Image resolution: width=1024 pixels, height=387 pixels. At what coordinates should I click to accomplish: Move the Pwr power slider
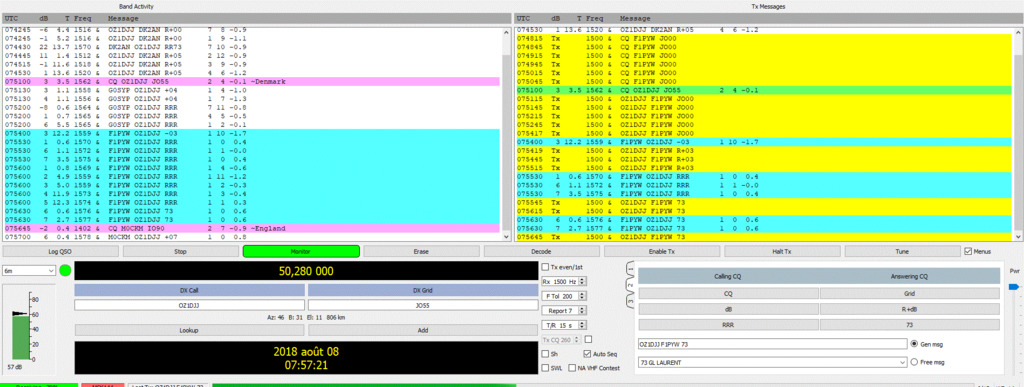1014,286
